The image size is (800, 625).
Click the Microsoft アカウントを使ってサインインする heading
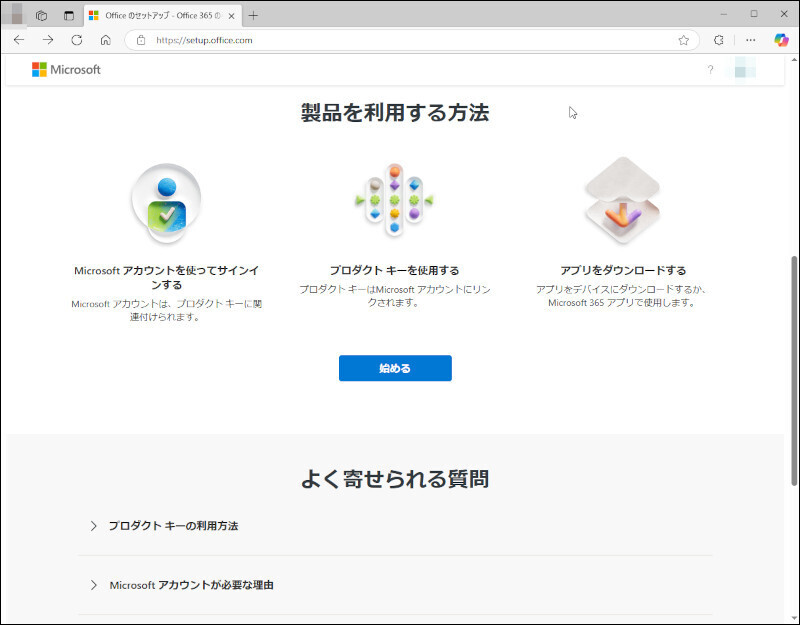click(166, 277)
